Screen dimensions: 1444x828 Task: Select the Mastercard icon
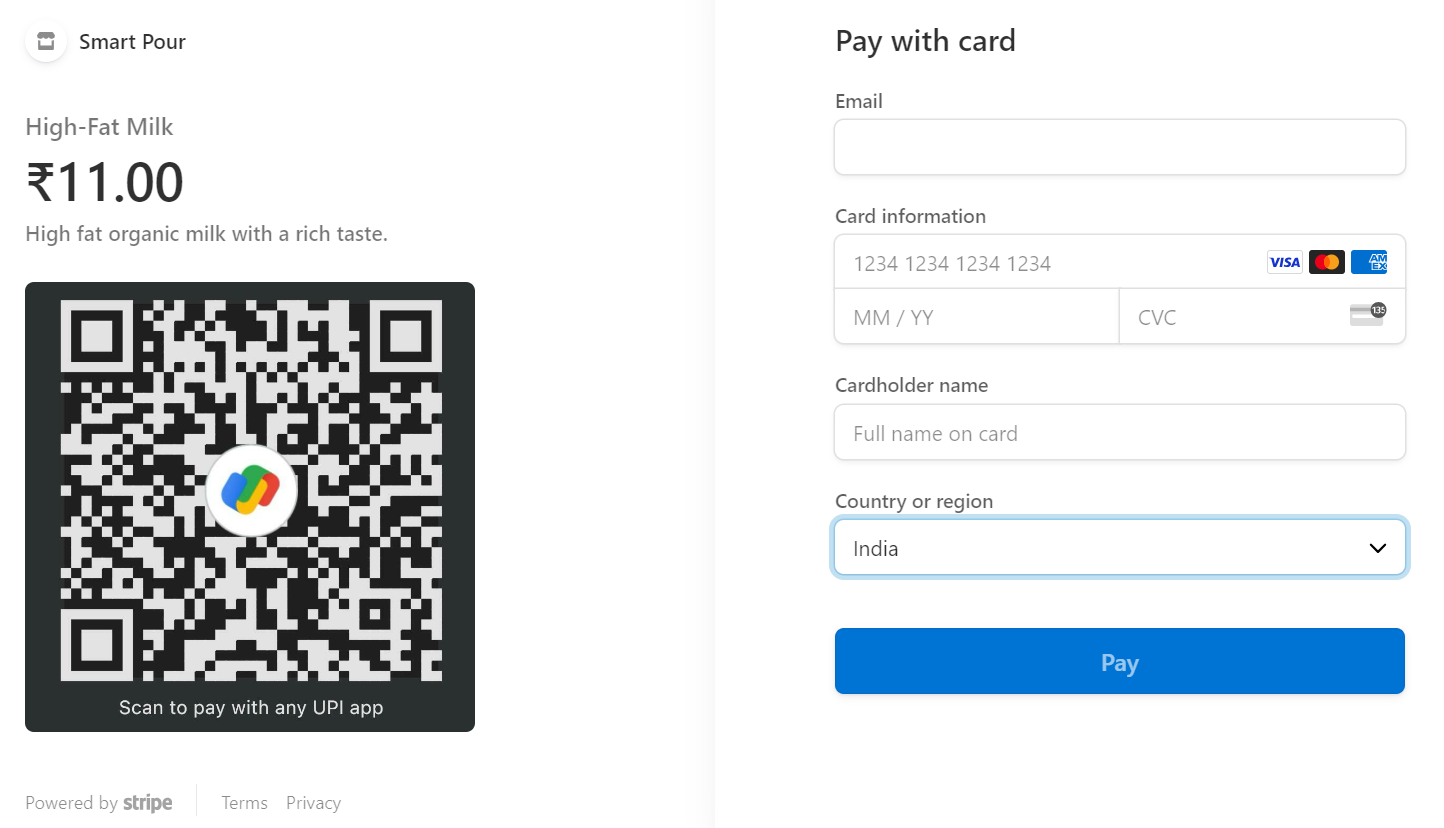[x=1327, y=261]
